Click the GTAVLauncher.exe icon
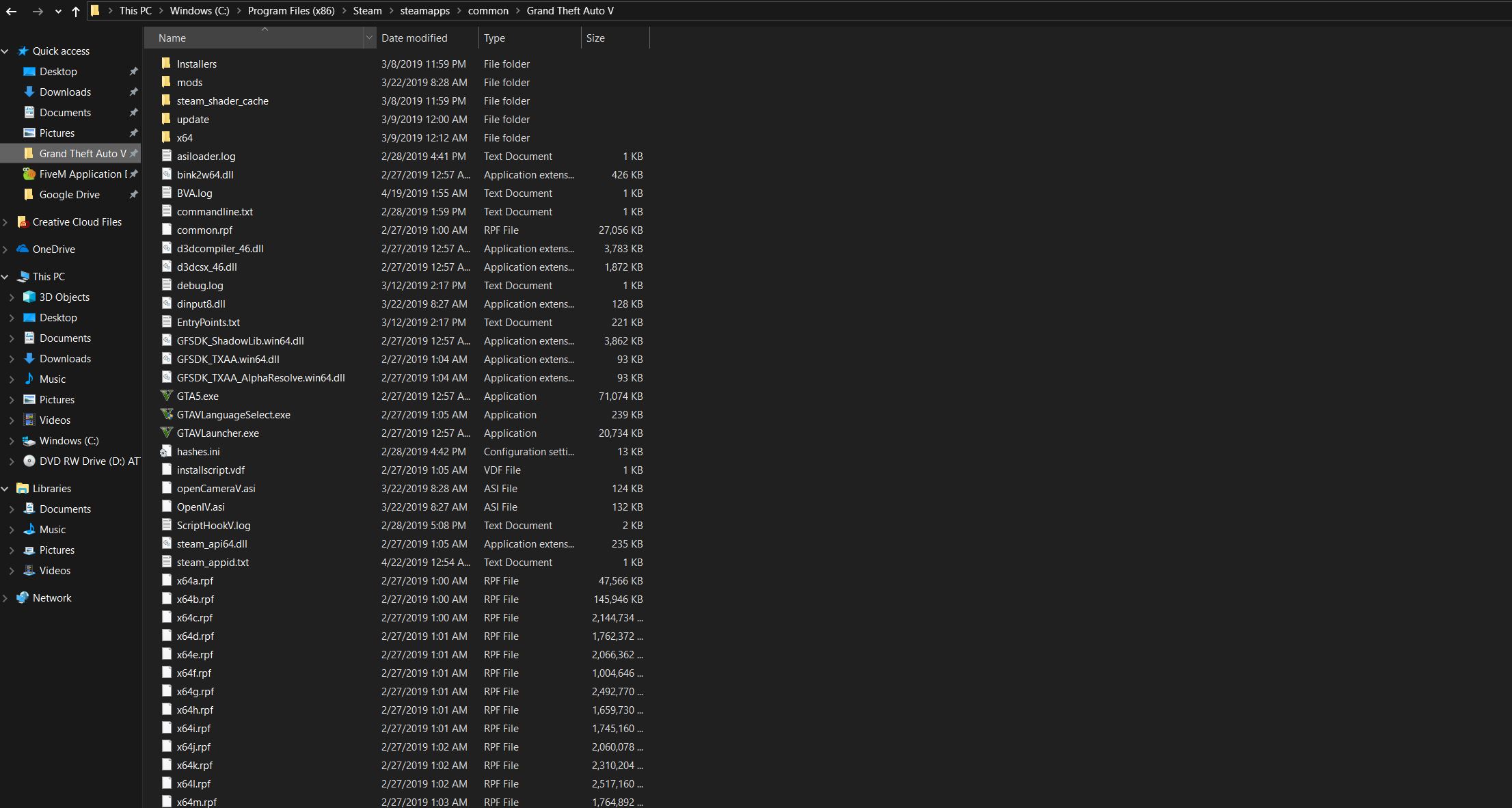The image size is (1512, 808). coord(167,433)
